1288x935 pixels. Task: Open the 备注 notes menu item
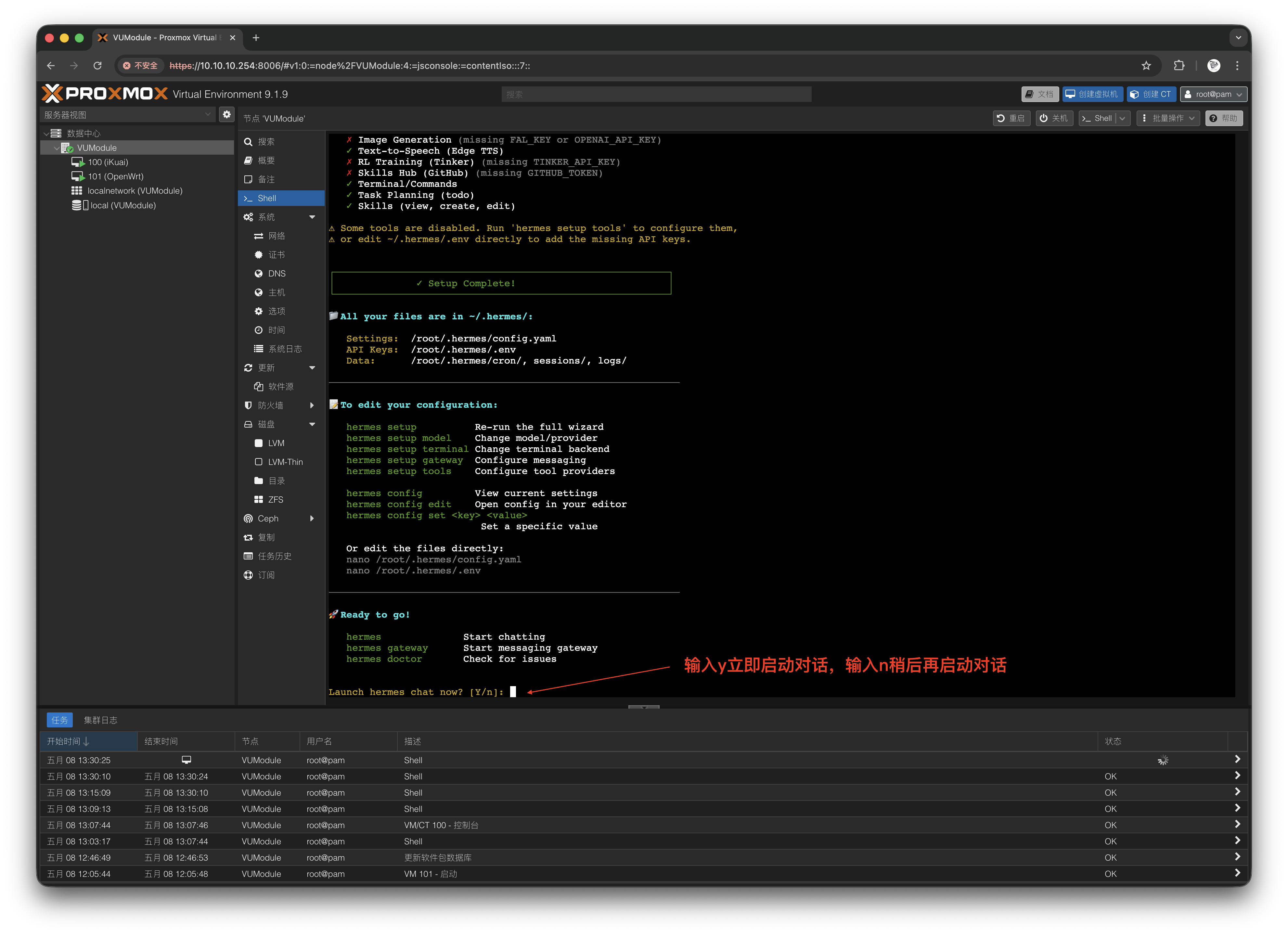(x=280, y=179)
